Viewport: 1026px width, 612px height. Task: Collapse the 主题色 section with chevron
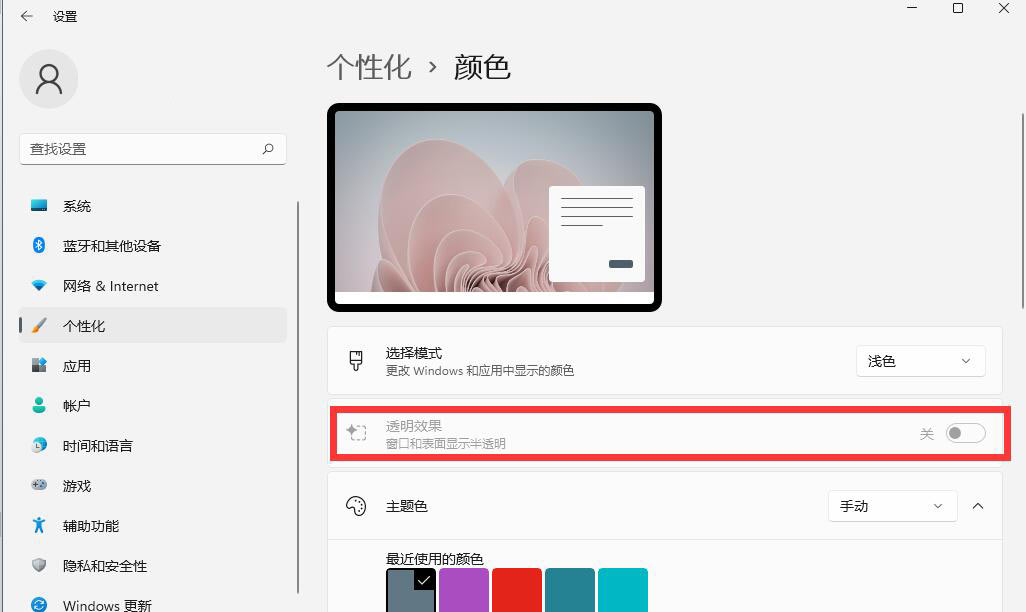pyautogui.click(x=978, y=506)
